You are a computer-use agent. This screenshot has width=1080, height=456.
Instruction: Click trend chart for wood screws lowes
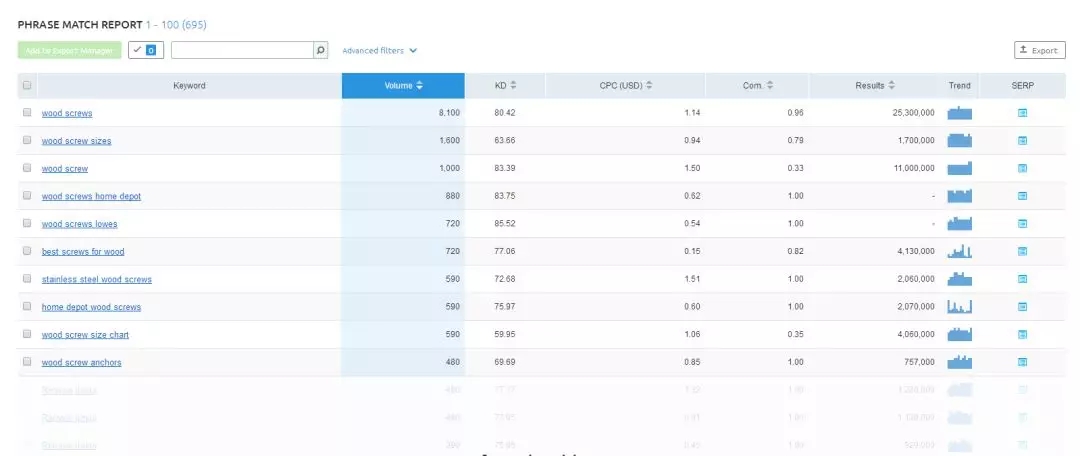pos(959,223)
